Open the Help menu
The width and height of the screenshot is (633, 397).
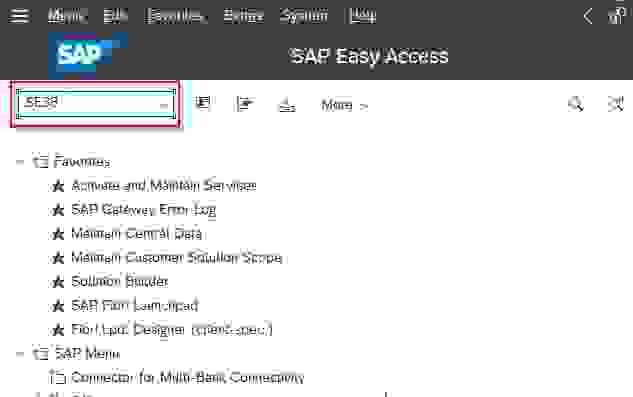362,16
